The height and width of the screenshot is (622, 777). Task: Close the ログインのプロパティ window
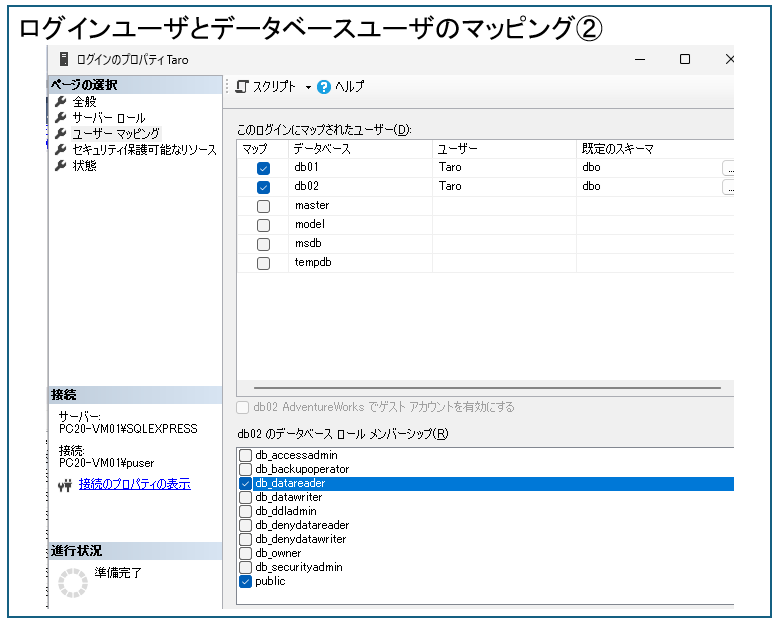click(x=729, y=59)
